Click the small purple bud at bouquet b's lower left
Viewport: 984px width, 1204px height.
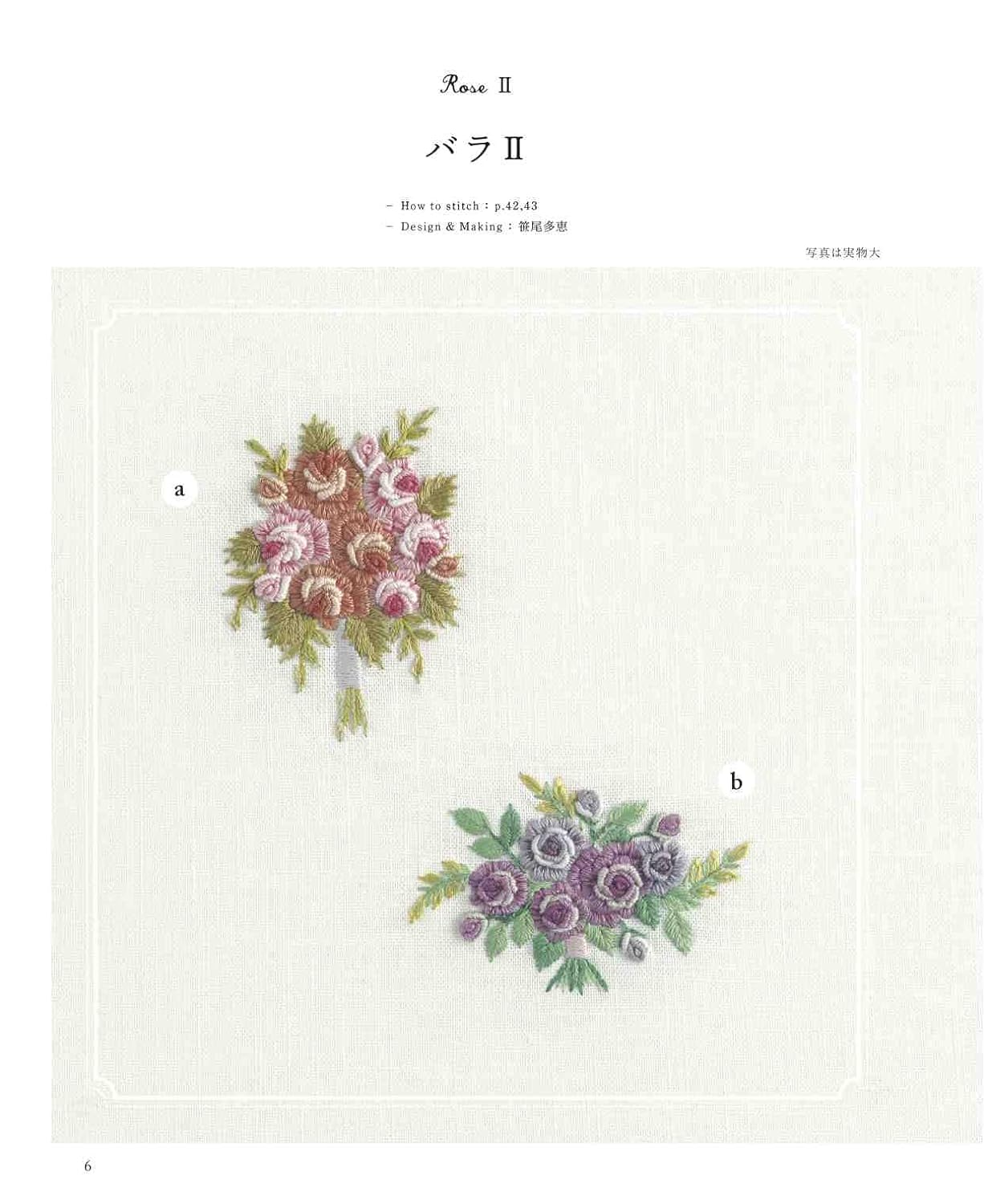471,925
